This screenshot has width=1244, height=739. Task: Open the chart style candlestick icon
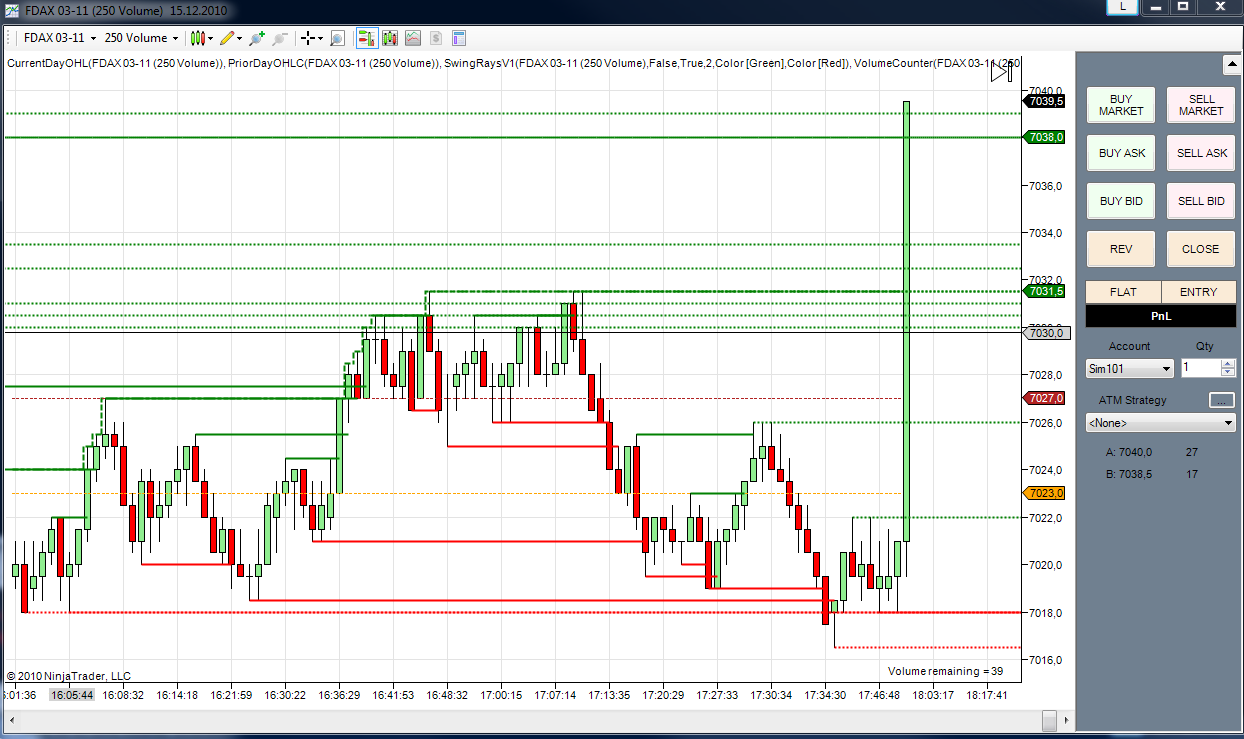coord(198,38)
